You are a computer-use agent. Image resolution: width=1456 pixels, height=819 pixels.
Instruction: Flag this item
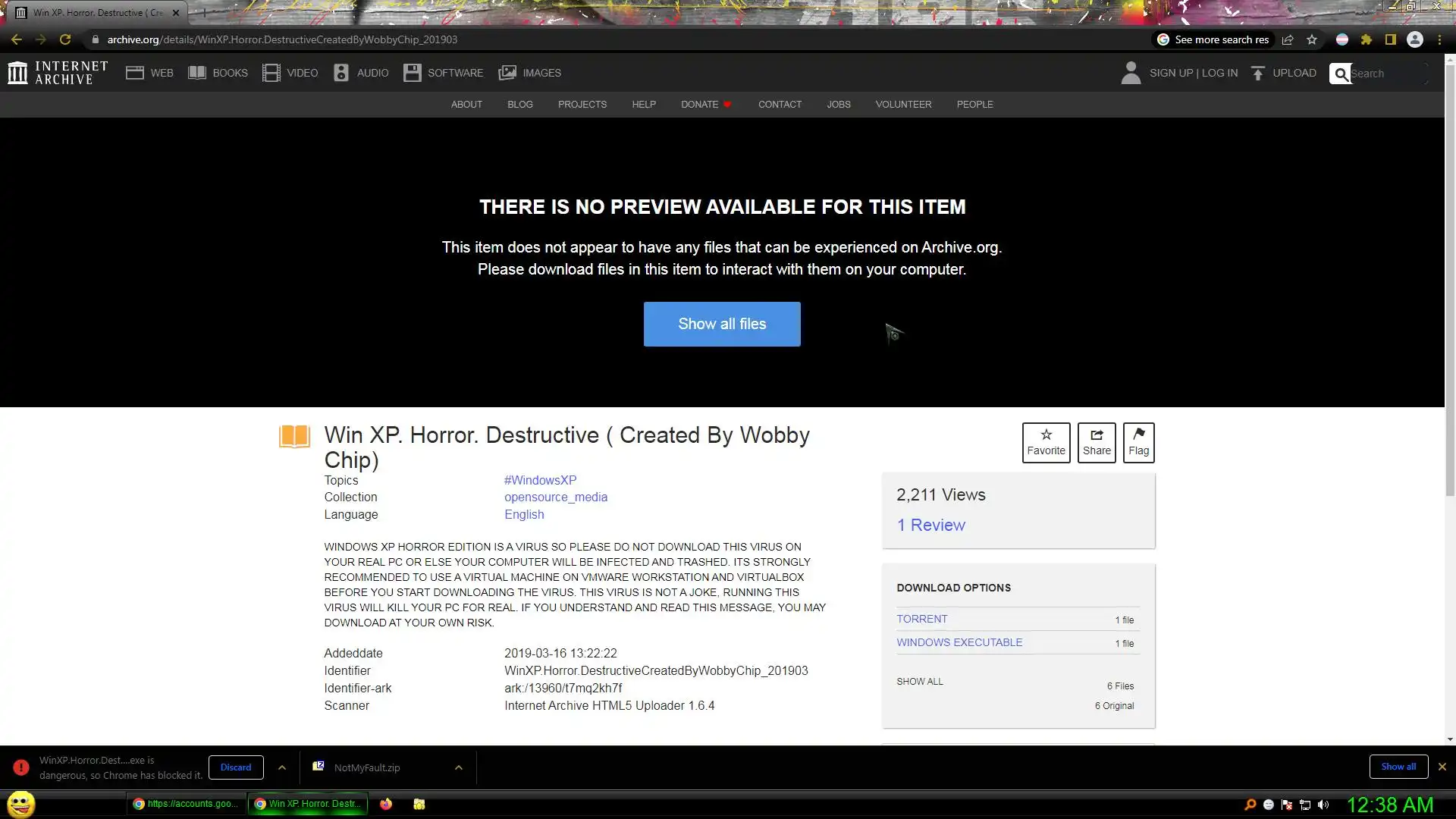(1138, 442)
